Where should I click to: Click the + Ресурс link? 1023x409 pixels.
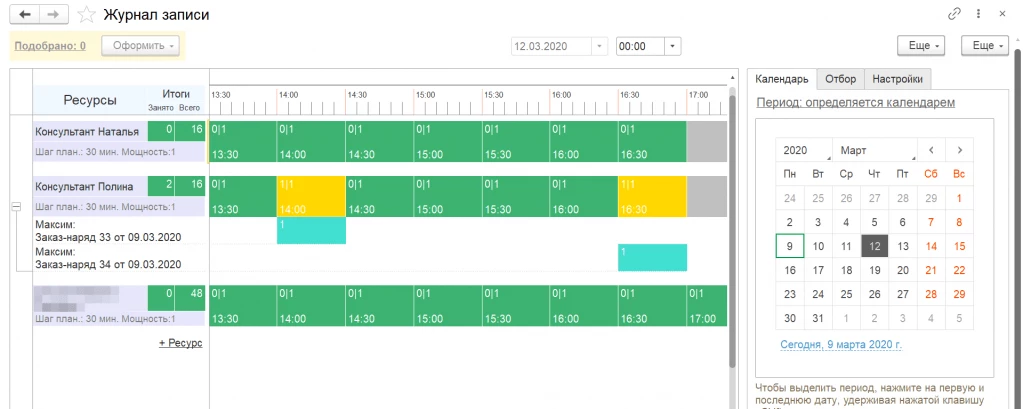(x=181, y=342)
